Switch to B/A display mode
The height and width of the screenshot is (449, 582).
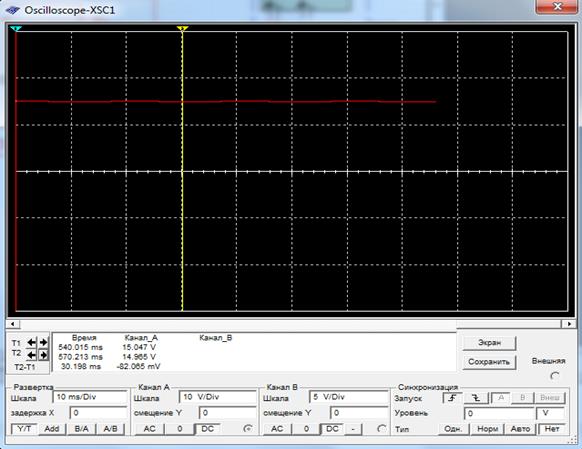tap(81, 429)
